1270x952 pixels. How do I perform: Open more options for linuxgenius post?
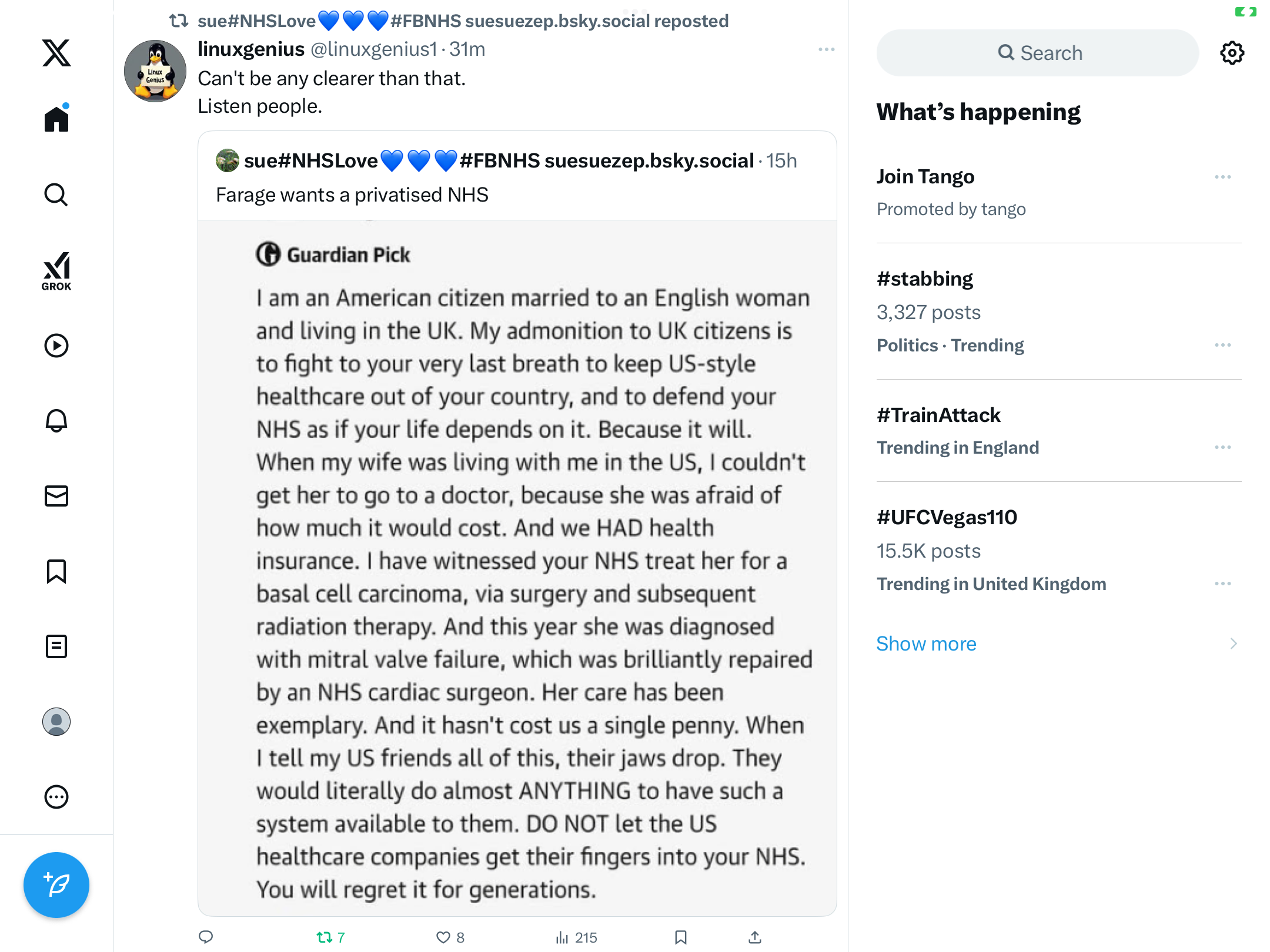coord(826,49)
